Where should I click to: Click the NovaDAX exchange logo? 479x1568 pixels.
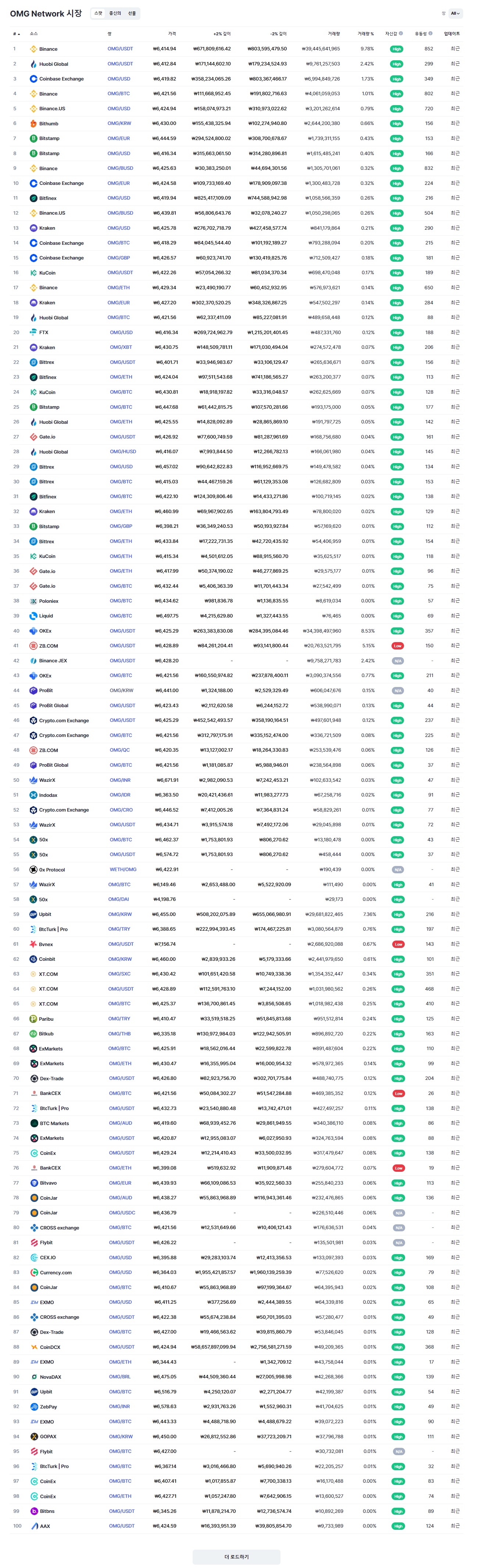[x=34, y=1377]
